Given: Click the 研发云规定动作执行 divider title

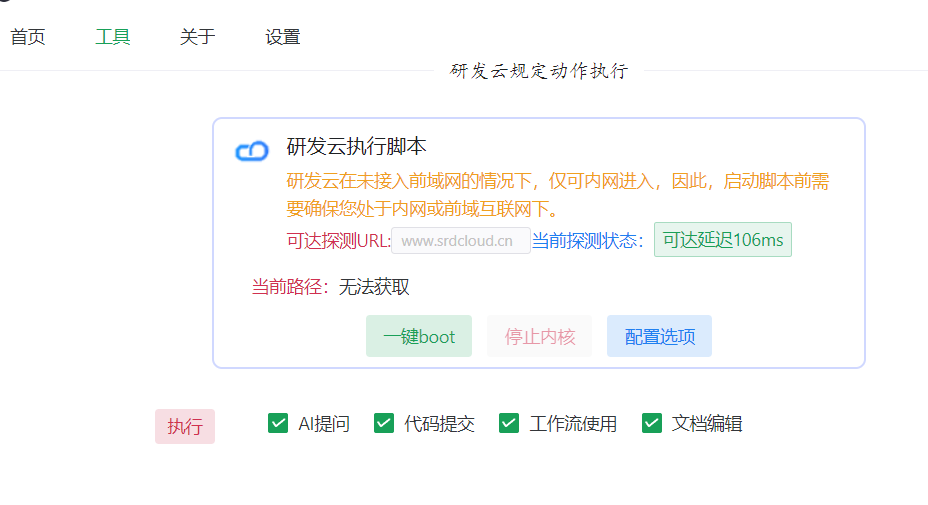Looking at the screenshot, I should click(x=539, y=71).
